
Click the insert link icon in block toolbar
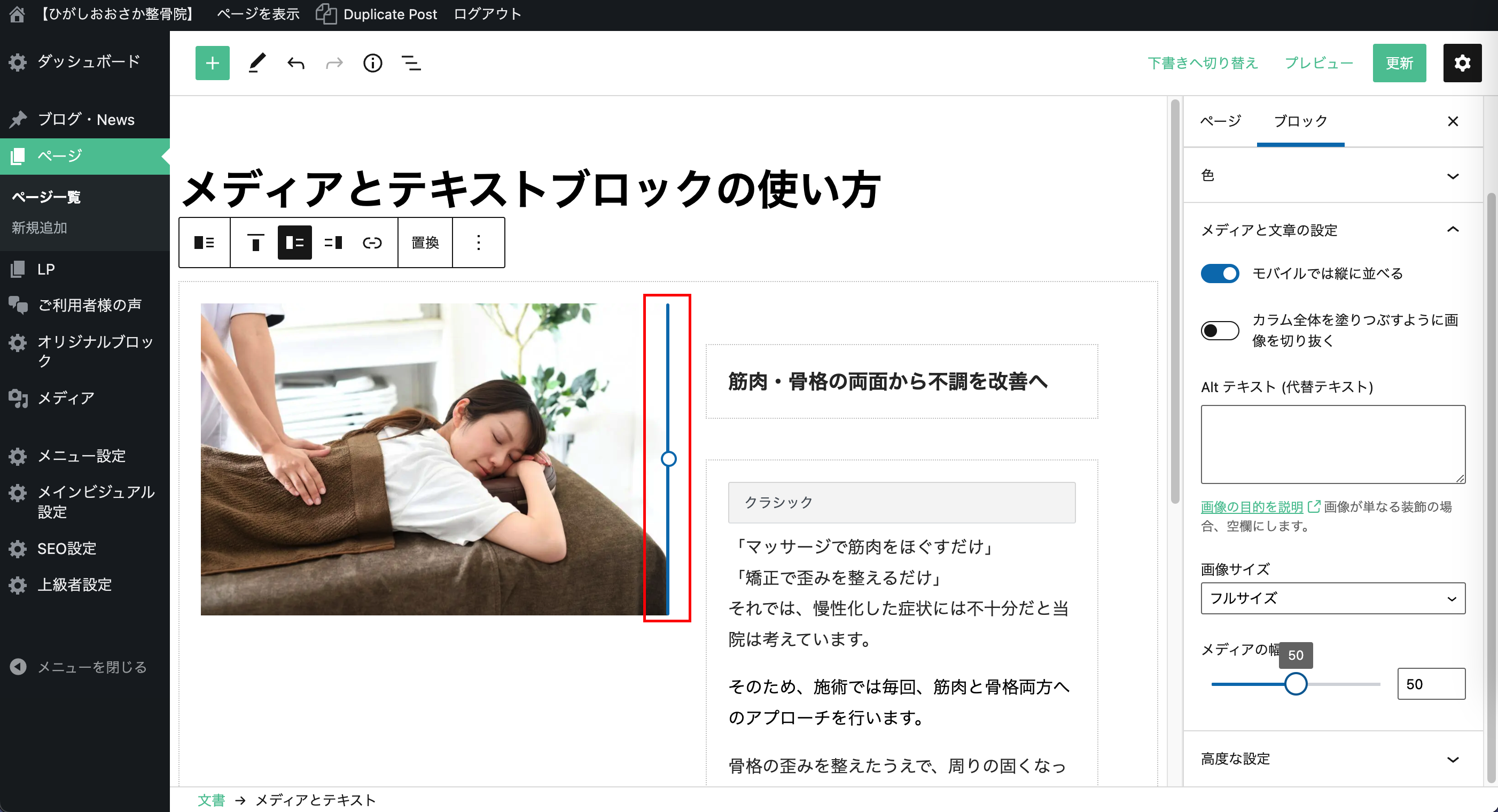coord(372,243)
